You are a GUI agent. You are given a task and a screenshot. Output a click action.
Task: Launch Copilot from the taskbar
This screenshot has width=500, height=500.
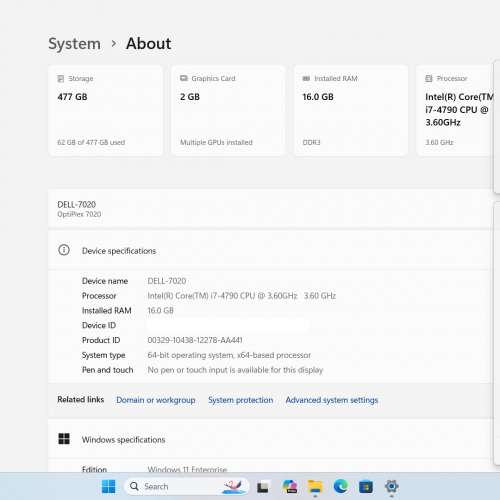[289, 487]
